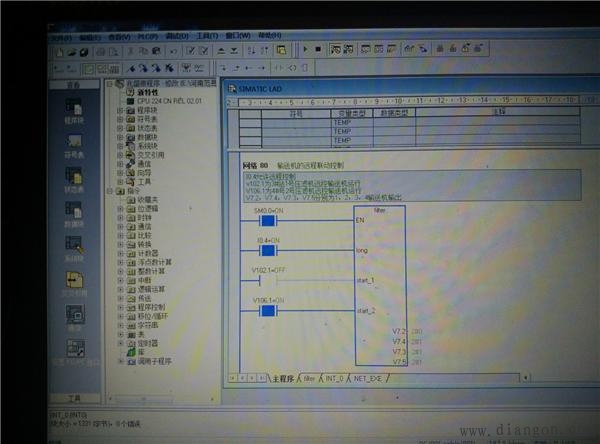Click the Save project disk icon
This screenshot has width=600, height=444.
[x=84, y=52]
